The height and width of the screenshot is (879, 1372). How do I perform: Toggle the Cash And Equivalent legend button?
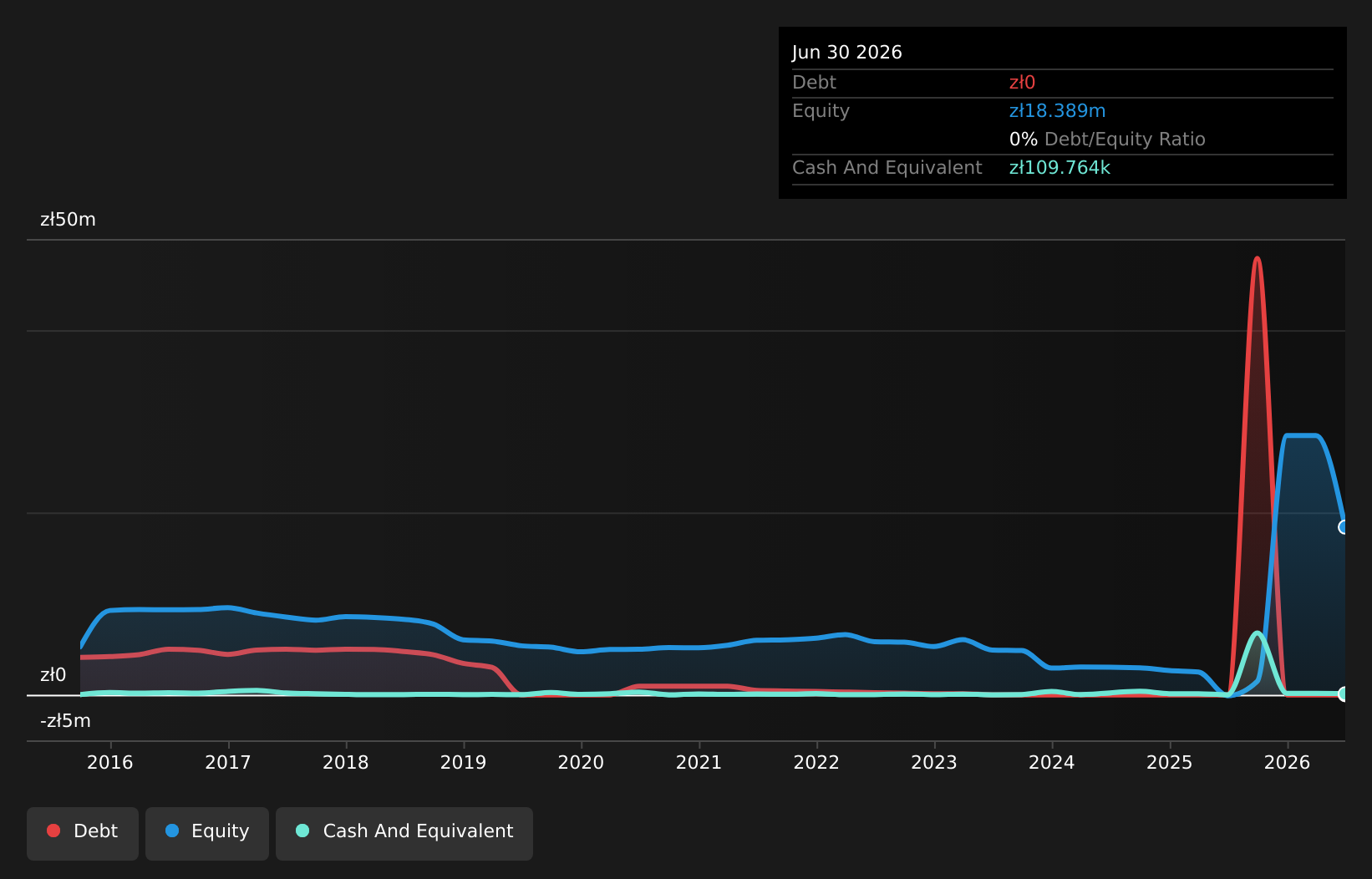click(x=404, y=833)
